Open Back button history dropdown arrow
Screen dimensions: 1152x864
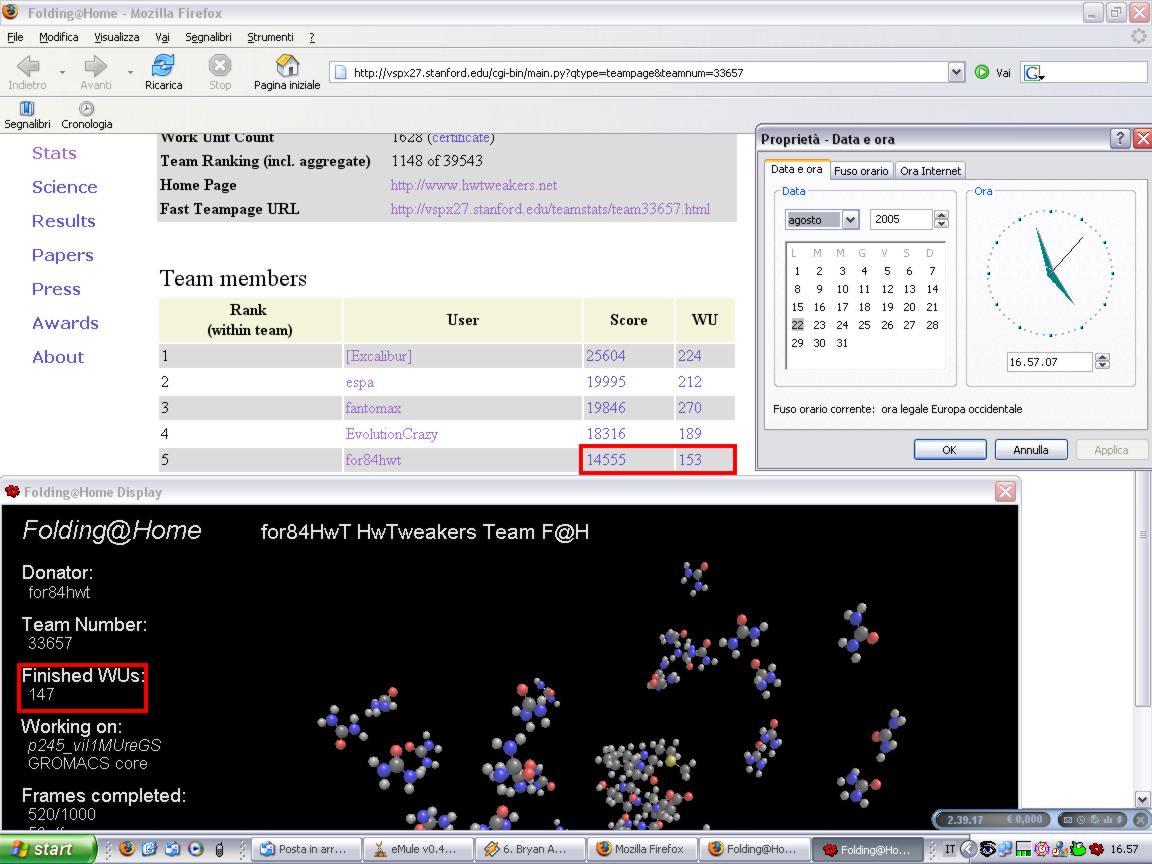click(62, 72)
